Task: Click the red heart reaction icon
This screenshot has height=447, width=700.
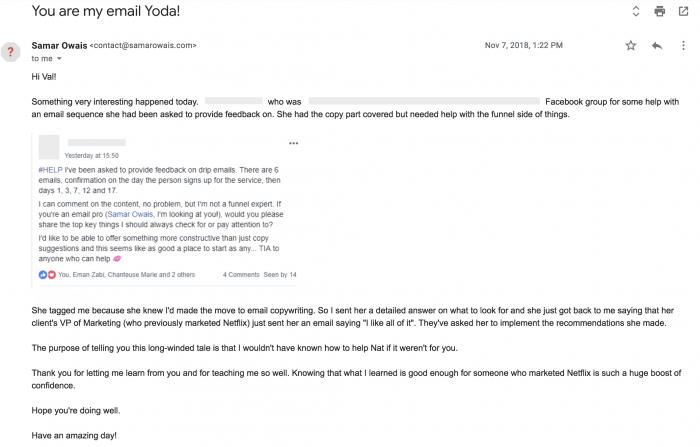Action: tap(52, 275)
